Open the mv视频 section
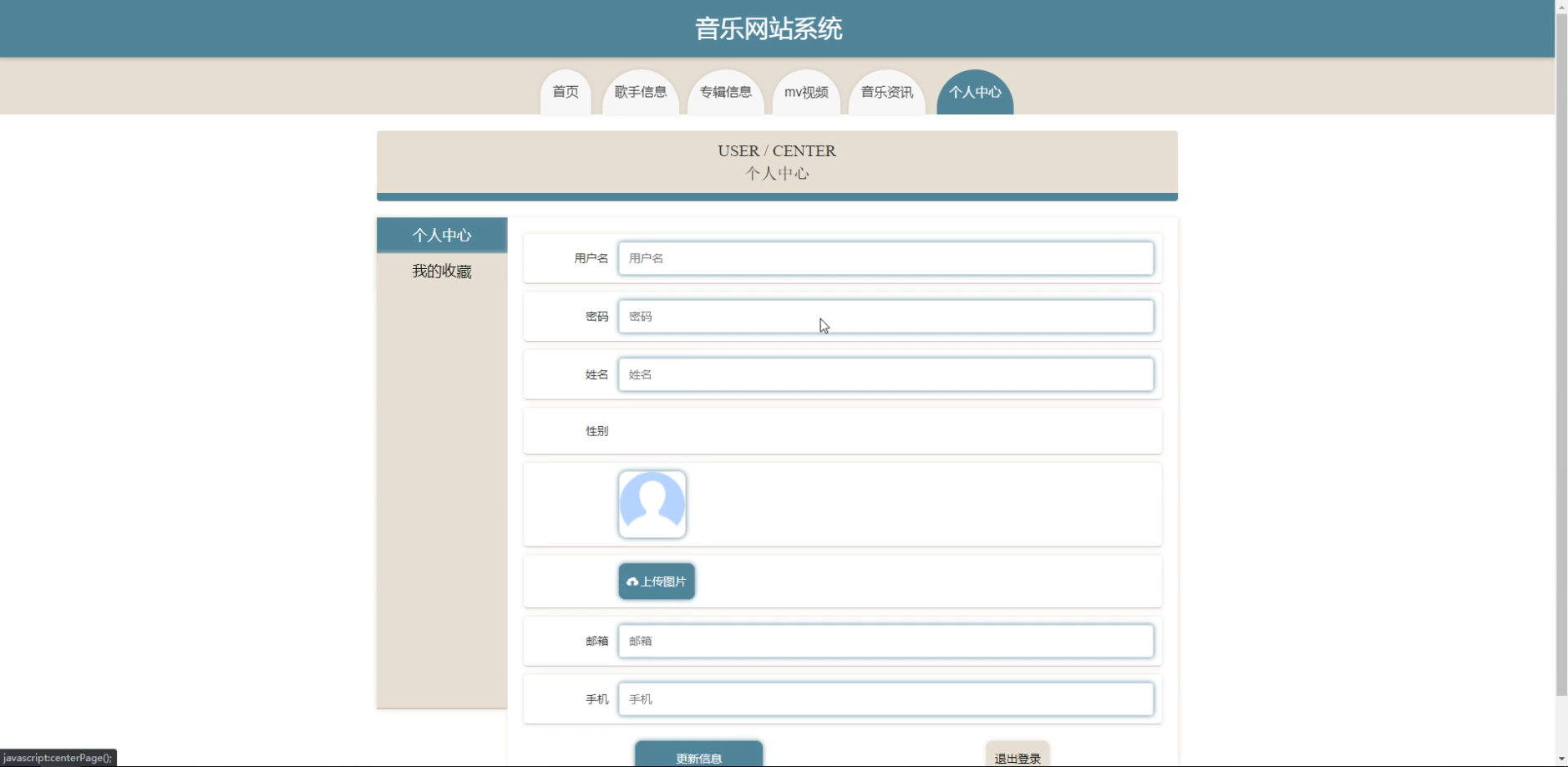Viewport: 1568px width, 767px height. pyautogui.click(x=805, y=92)
